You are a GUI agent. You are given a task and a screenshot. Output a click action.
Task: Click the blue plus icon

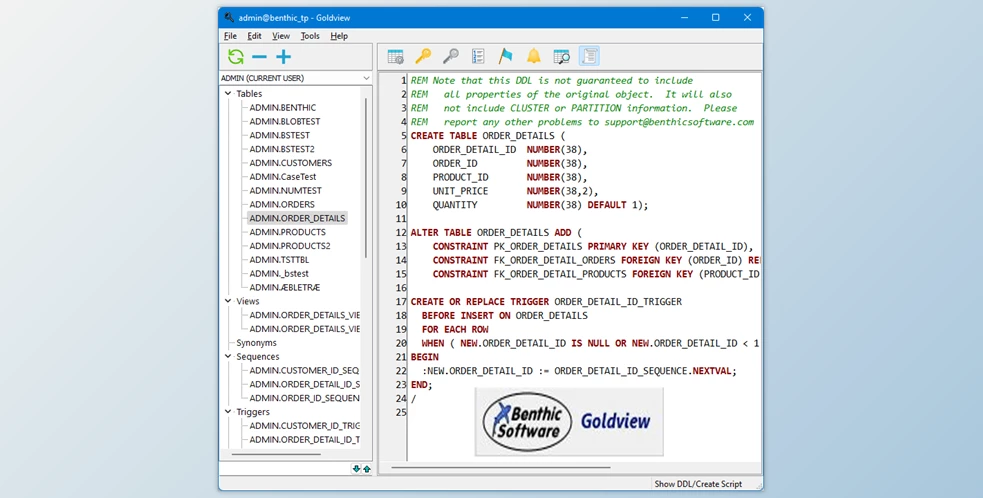[x=284, y=57]
